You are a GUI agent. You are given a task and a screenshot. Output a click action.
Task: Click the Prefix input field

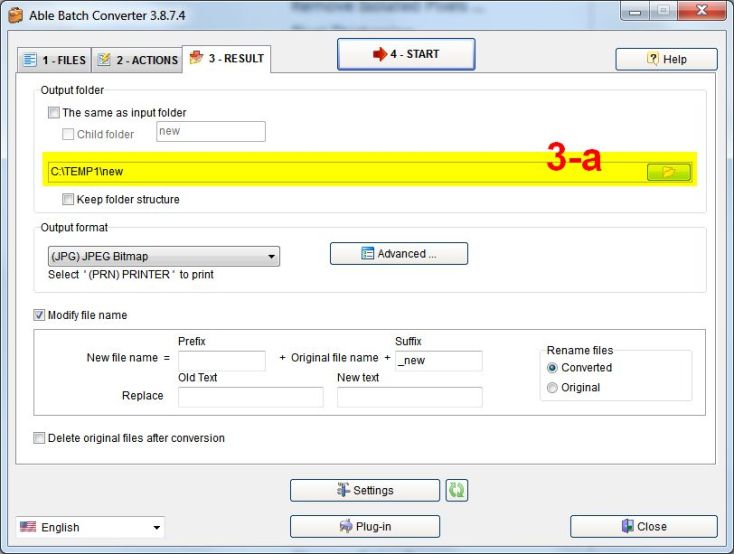[x=222, y=361]
